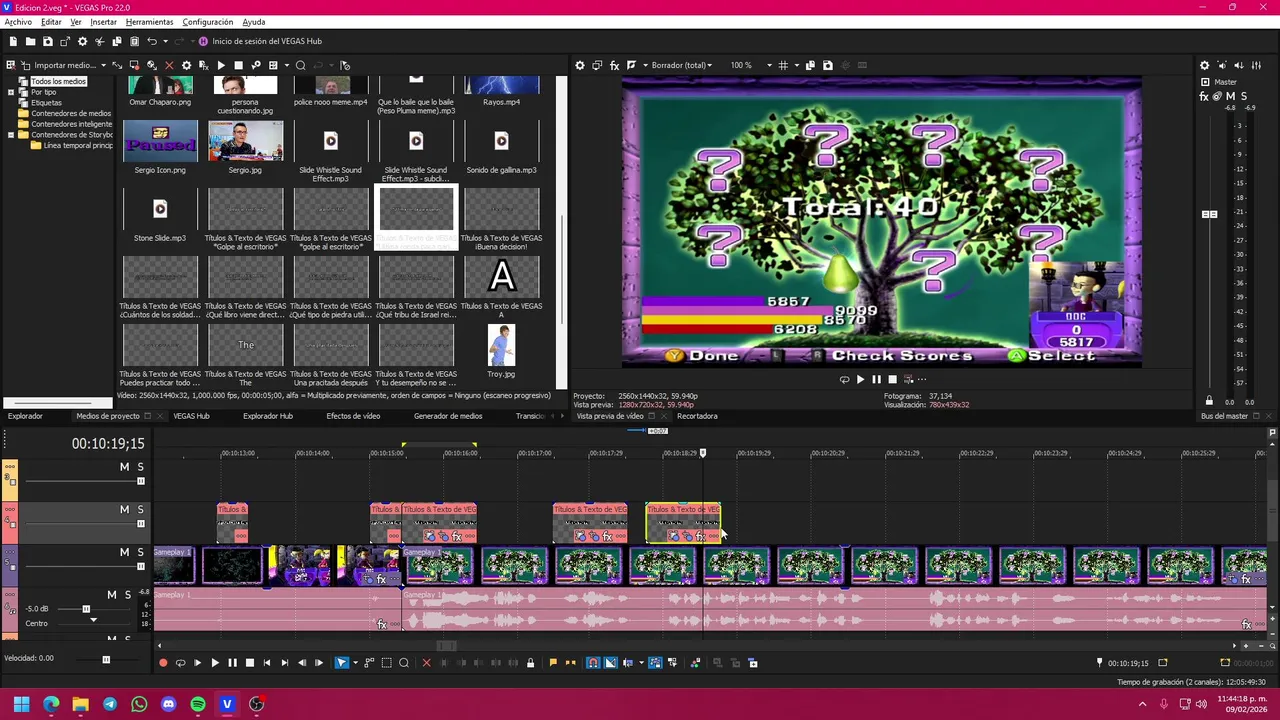Screen dimensions: 1280x720
Task: Solo the titles track highlighted in red
Action: click(x=140, y=509)
